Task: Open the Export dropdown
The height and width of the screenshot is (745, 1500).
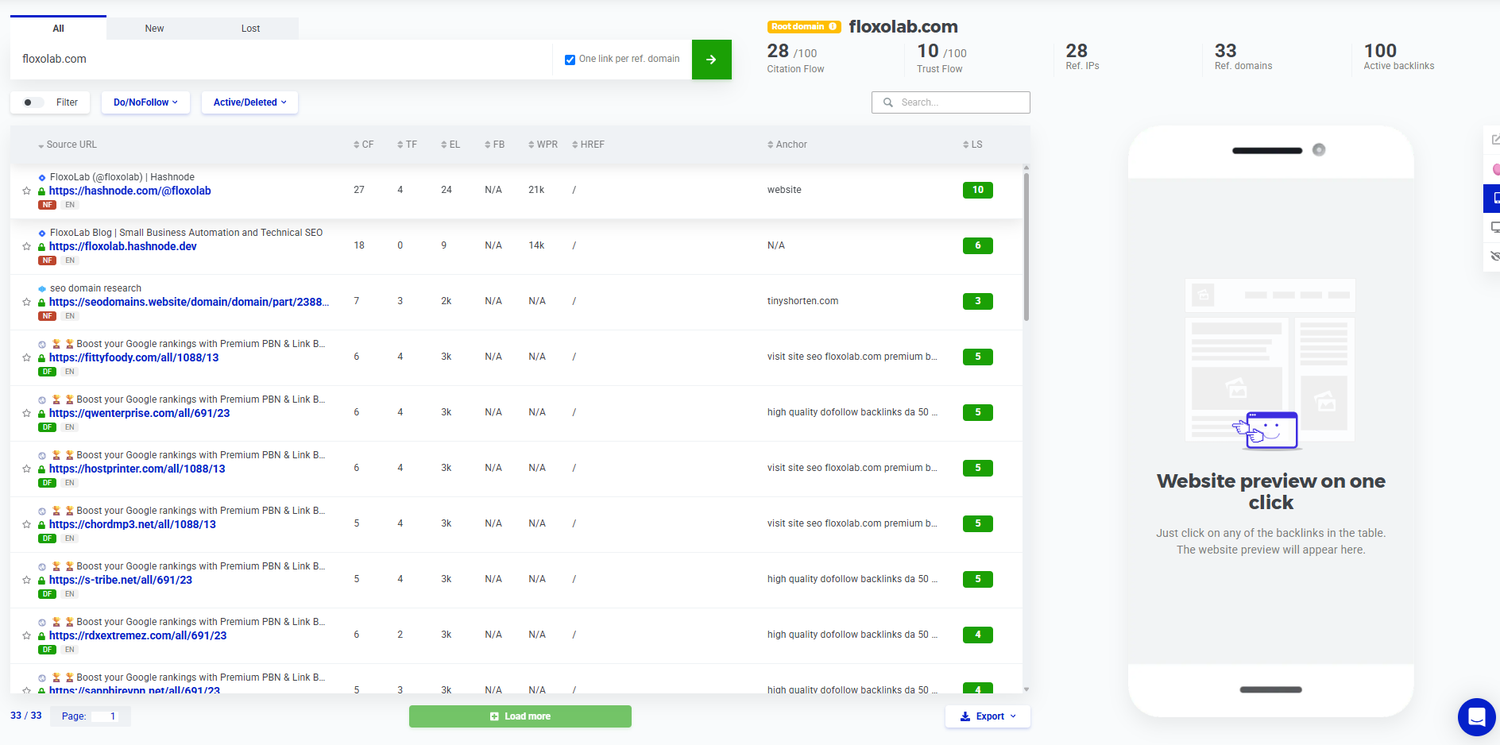Action: coord(987,716)
